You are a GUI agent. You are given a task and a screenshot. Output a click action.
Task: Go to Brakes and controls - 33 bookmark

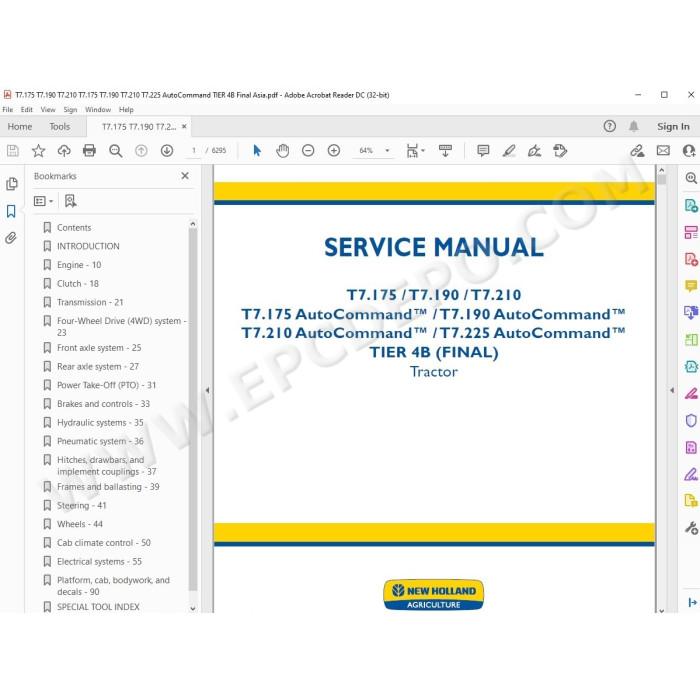pyautogui.click(x=103, y=404)
